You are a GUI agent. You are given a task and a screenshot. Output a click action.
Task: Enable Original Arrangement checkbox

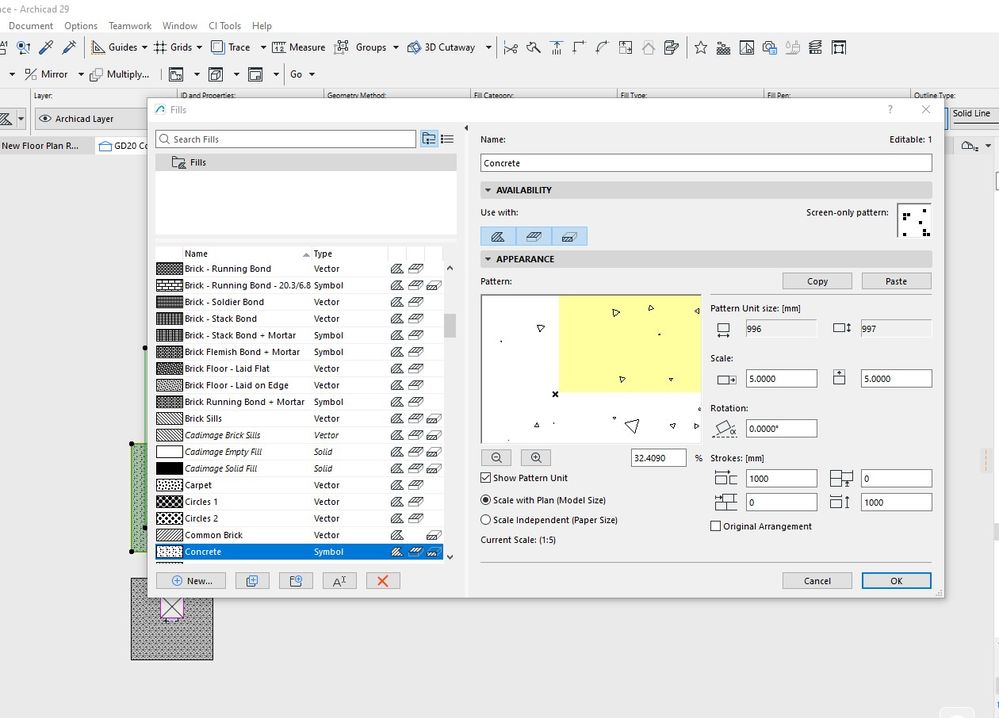click(x=715, y=526)
